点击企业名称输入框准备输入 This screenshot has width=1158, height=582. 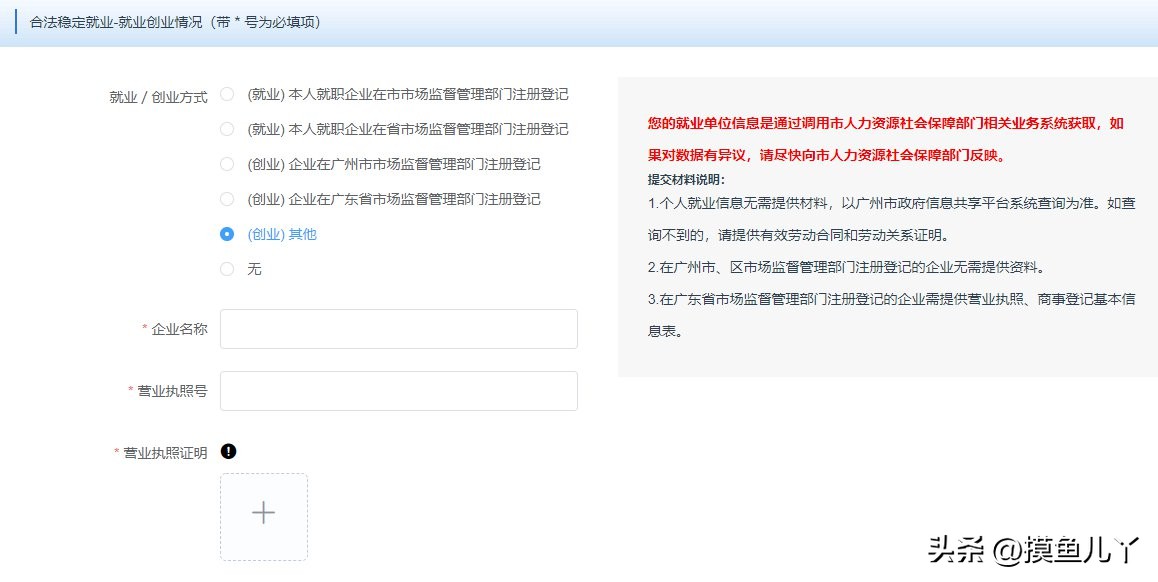(x=398, y=328)
